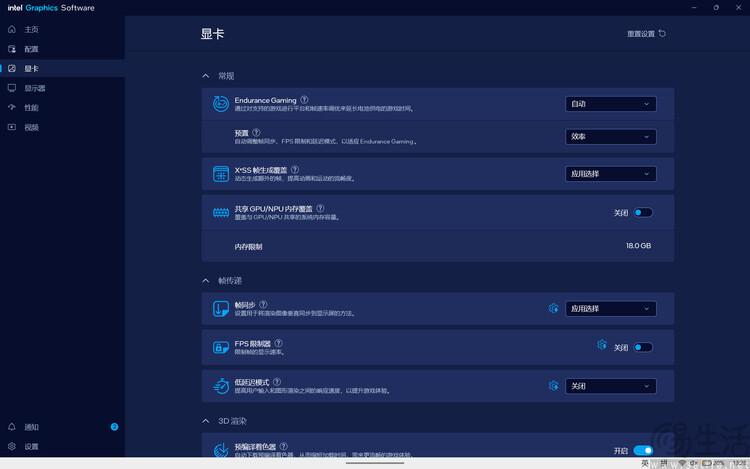Click the 共享 GPU/NPU 内存覆盖 memory icon
This screenshot has height=469, width=750.
tap(221, 213)
